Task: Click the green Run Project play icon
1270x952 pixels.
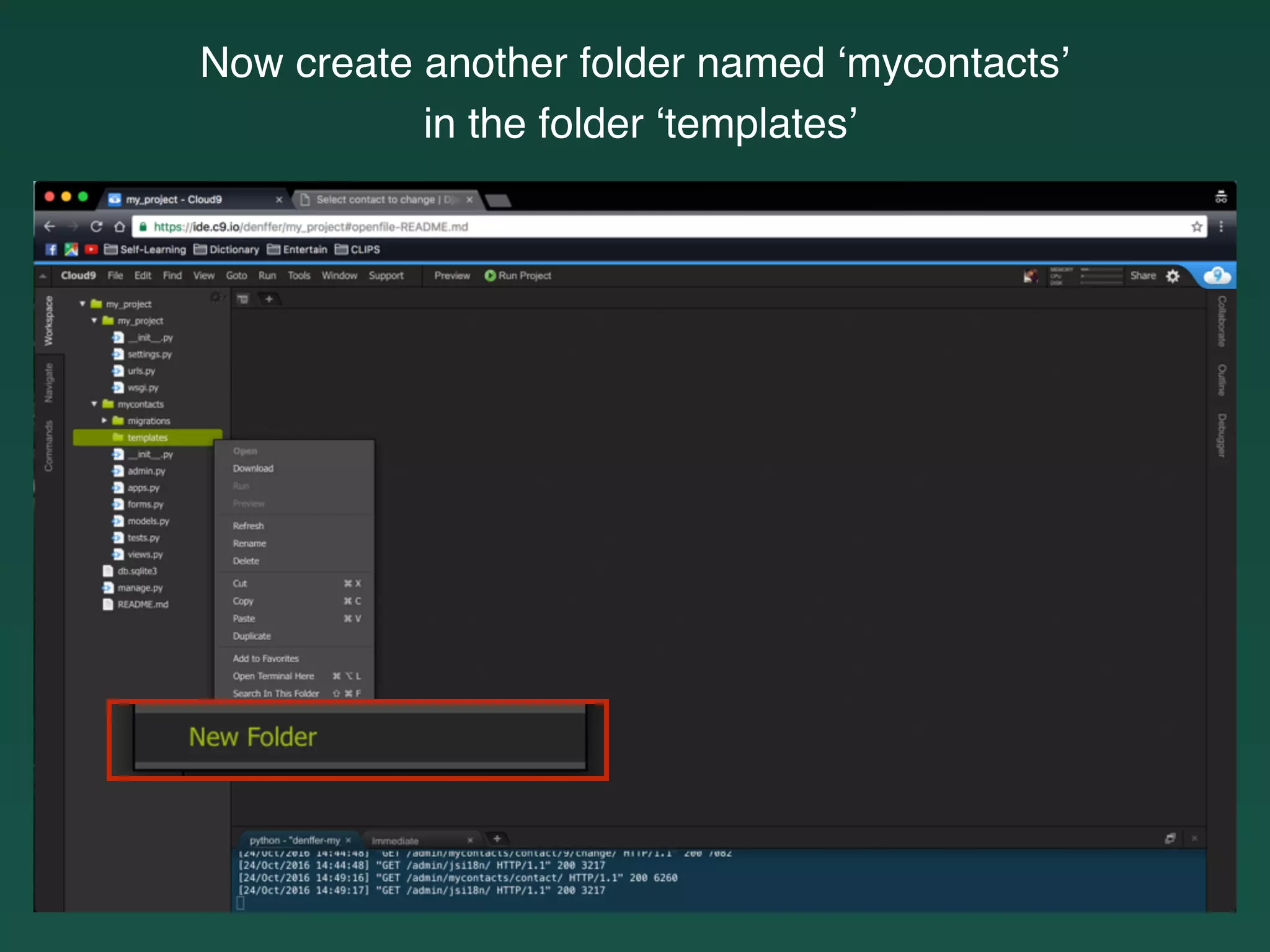Action: pos(490,276)
